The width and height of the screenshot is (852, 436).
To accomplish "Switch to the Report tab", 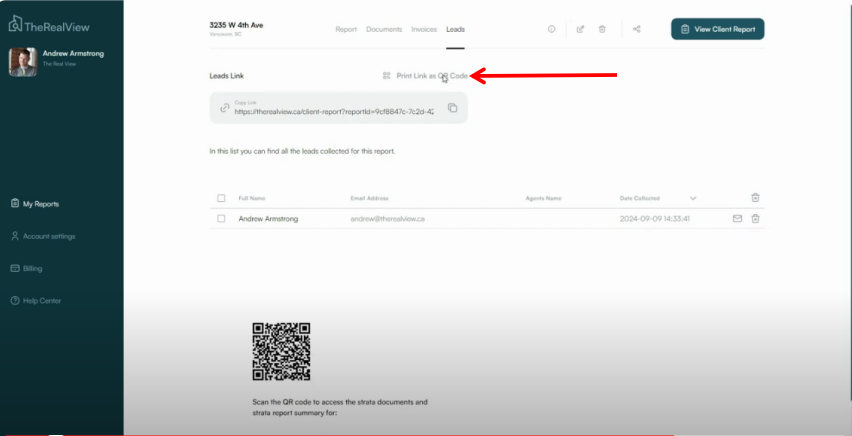I will pos(346,29).
